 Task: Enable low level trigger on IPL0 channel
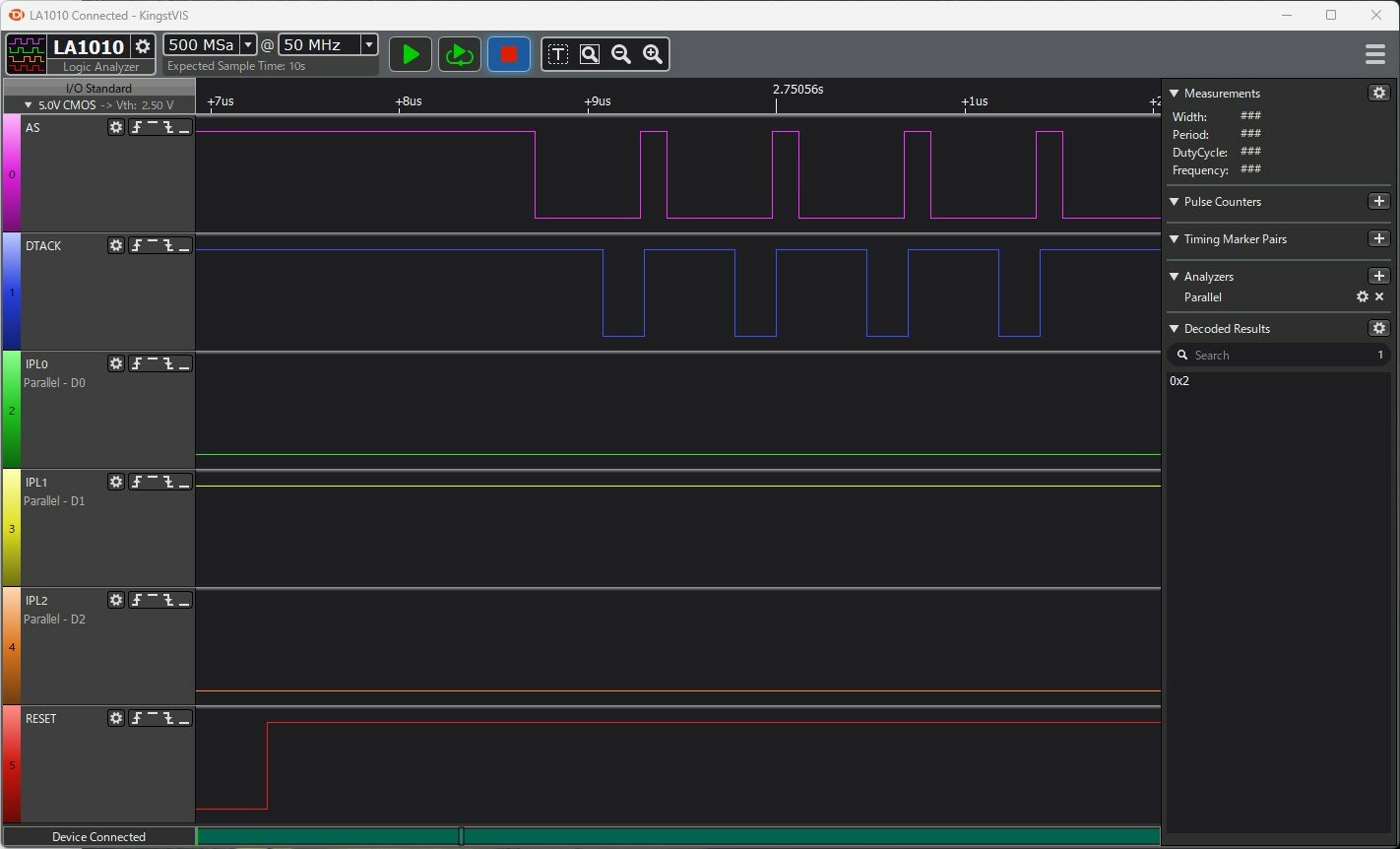[184, 363]
